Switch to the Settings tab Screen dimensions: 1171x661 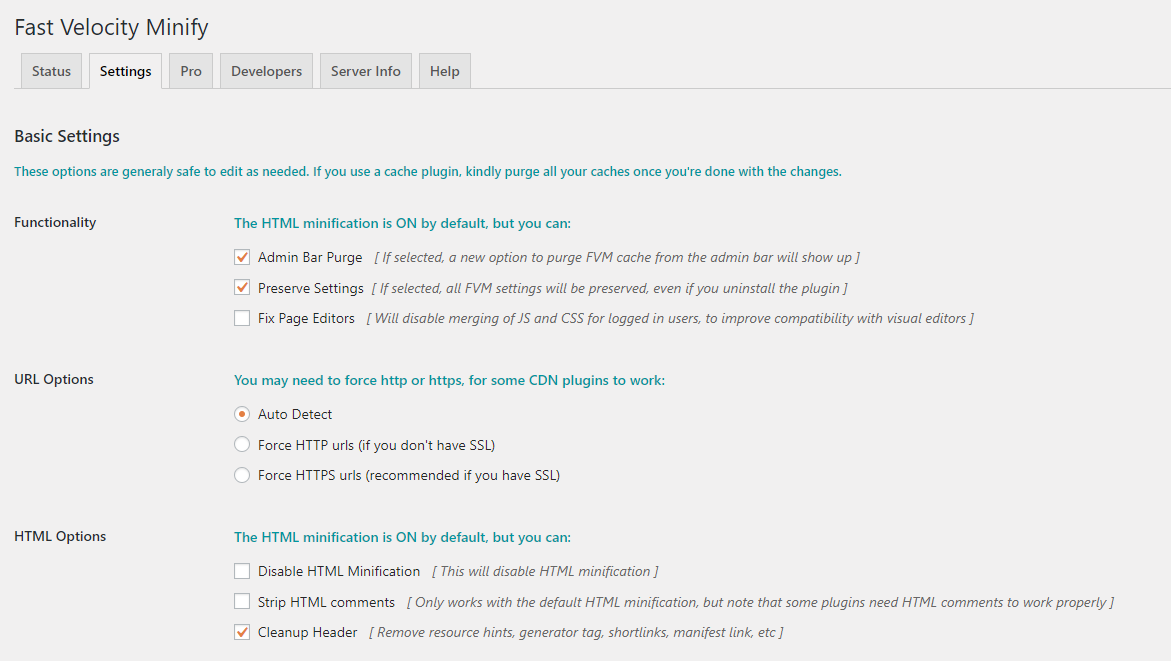[x=125, y=71]
